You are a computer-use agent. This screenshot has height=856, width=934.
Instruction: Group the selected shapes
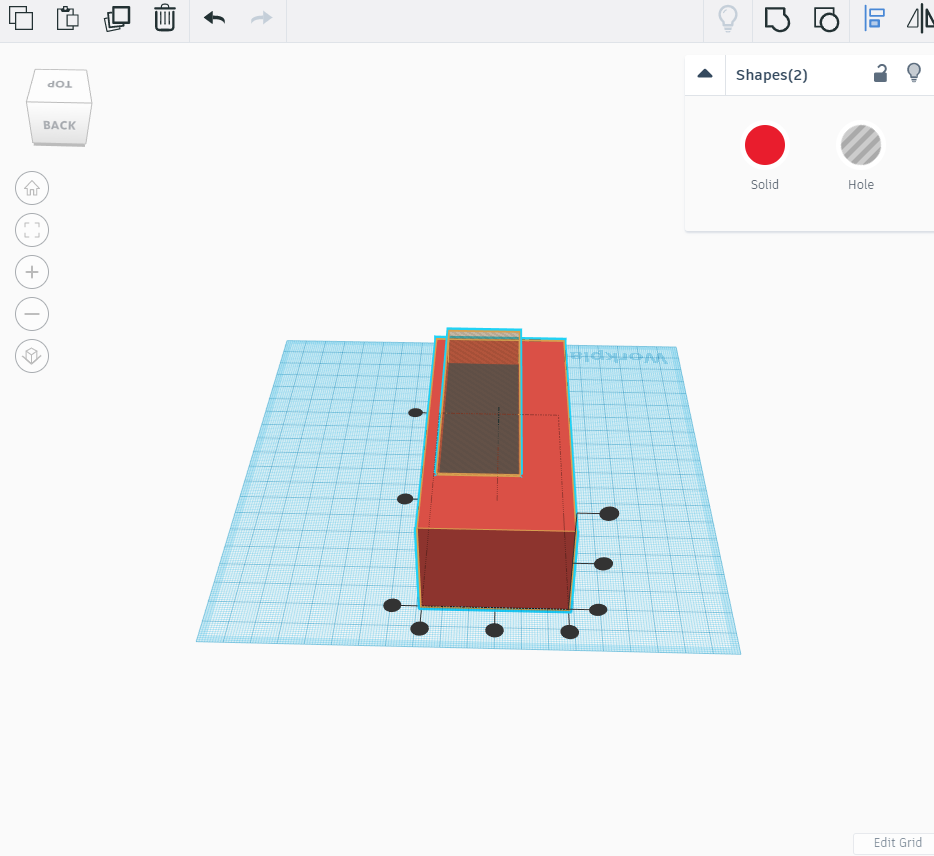pyautogui.click(x=777, y=19)
